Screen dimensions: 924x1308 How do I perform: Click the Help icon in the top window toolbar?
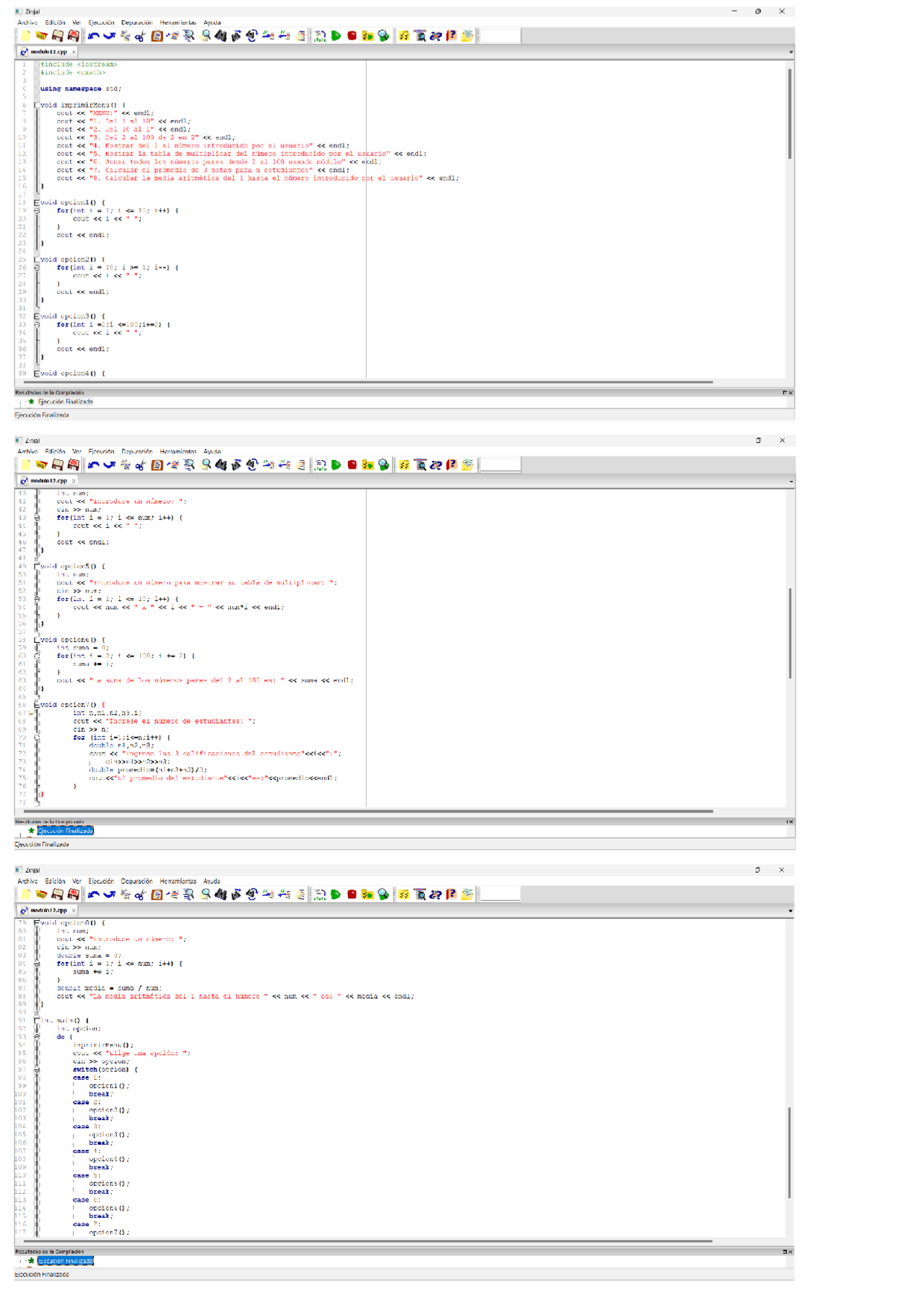click(451, 35)
